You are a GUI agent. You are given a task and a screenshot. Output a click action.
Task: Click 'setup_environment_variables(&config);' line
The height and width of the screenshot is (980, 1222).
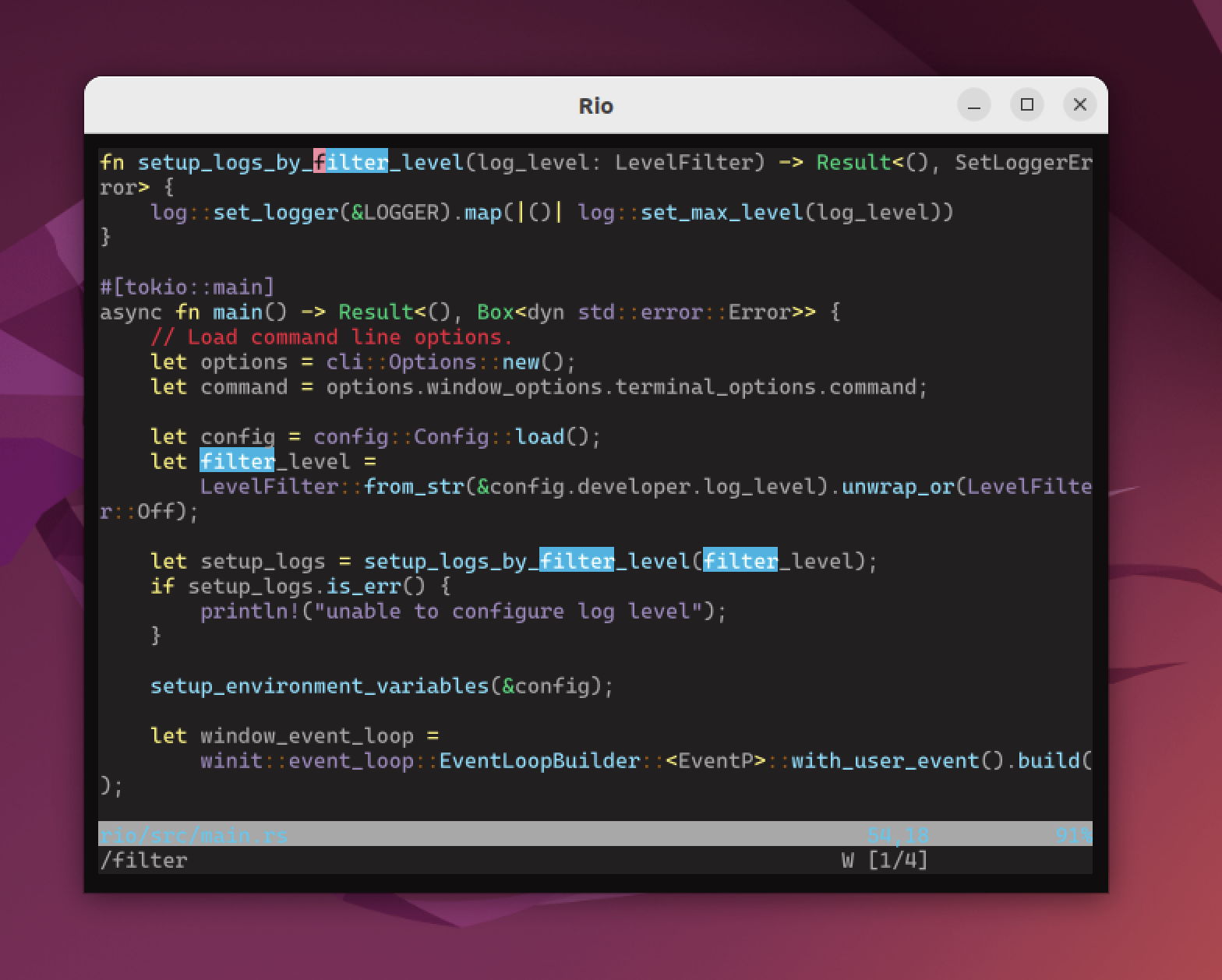382,686
